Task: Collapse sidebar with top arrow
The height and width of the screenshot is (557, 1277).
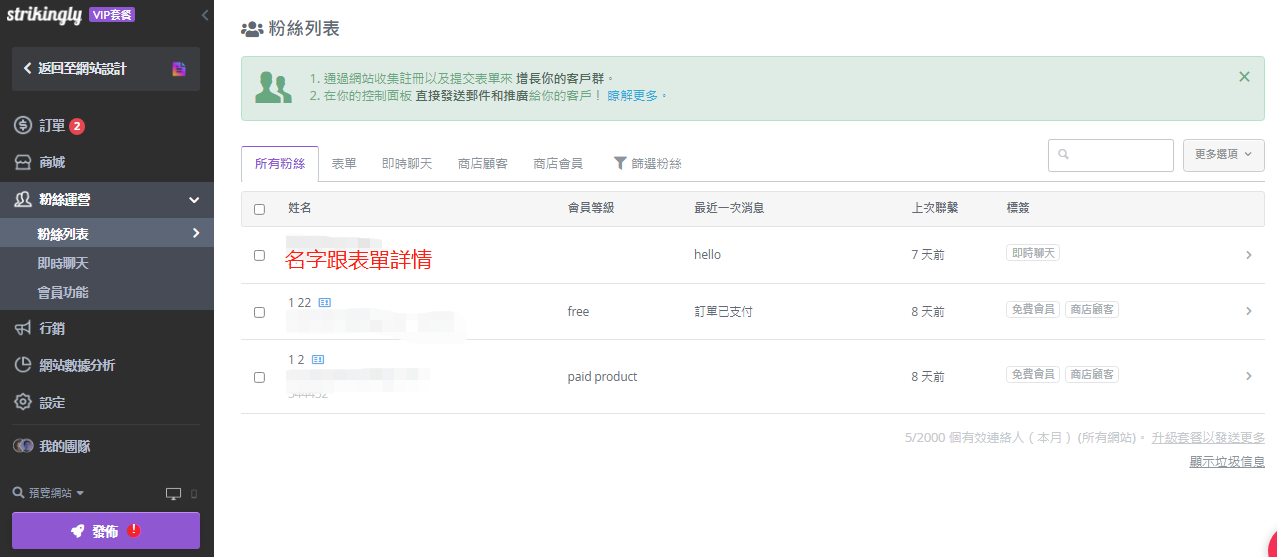Action: click(205, 15)
